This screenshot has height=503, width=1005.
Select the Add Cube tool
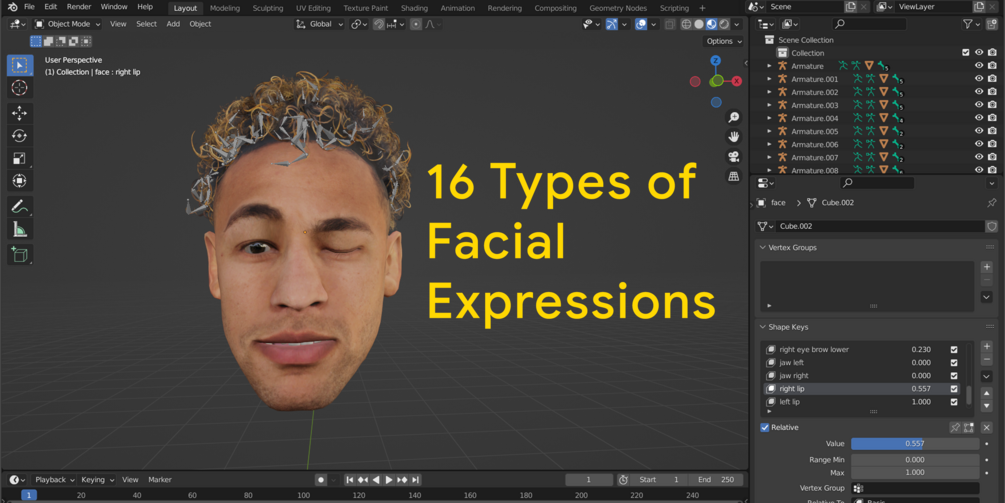[19, 254]
